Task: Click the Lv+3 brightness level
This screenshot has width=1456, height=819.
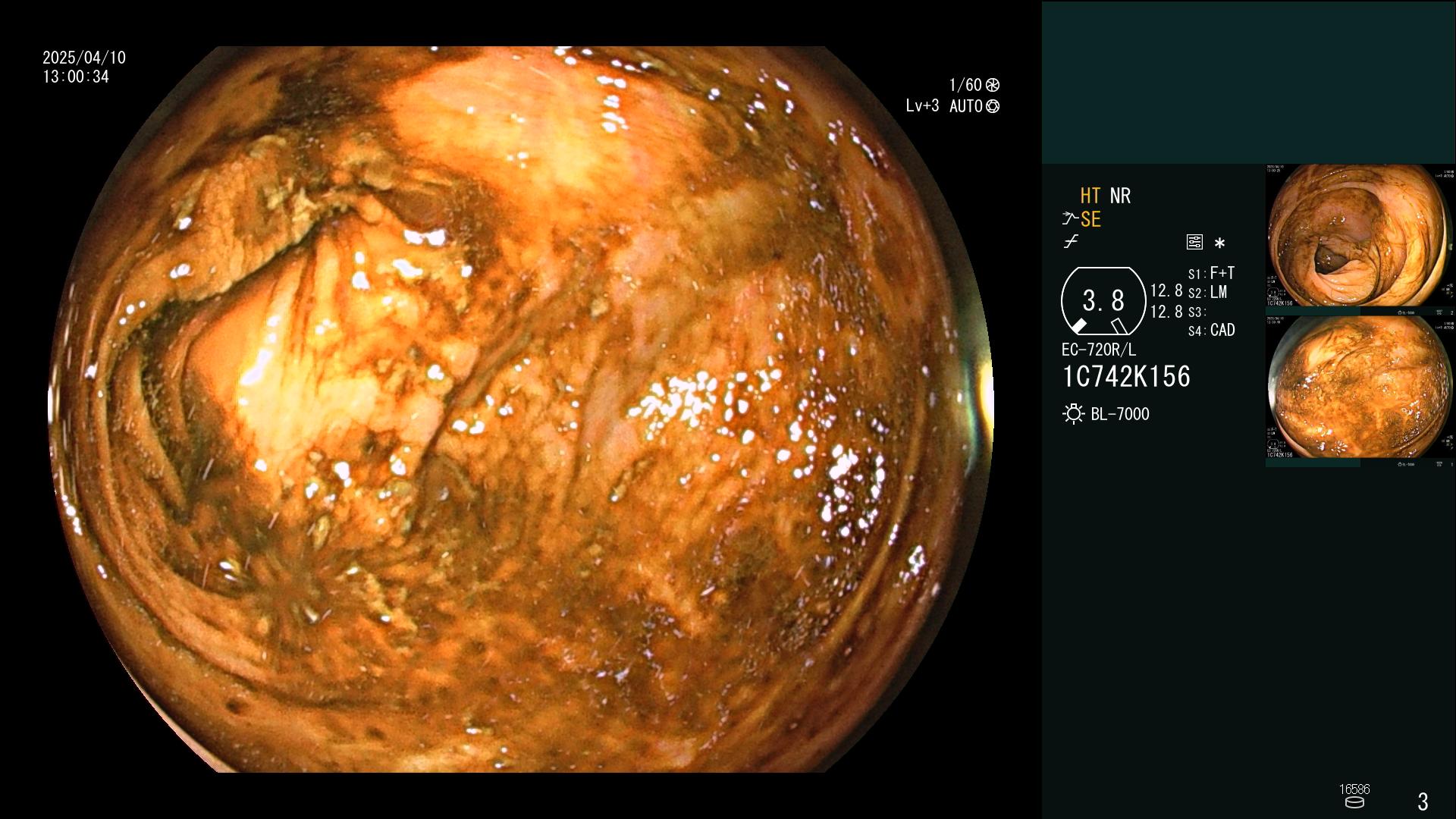Action: tap(922, 106)
